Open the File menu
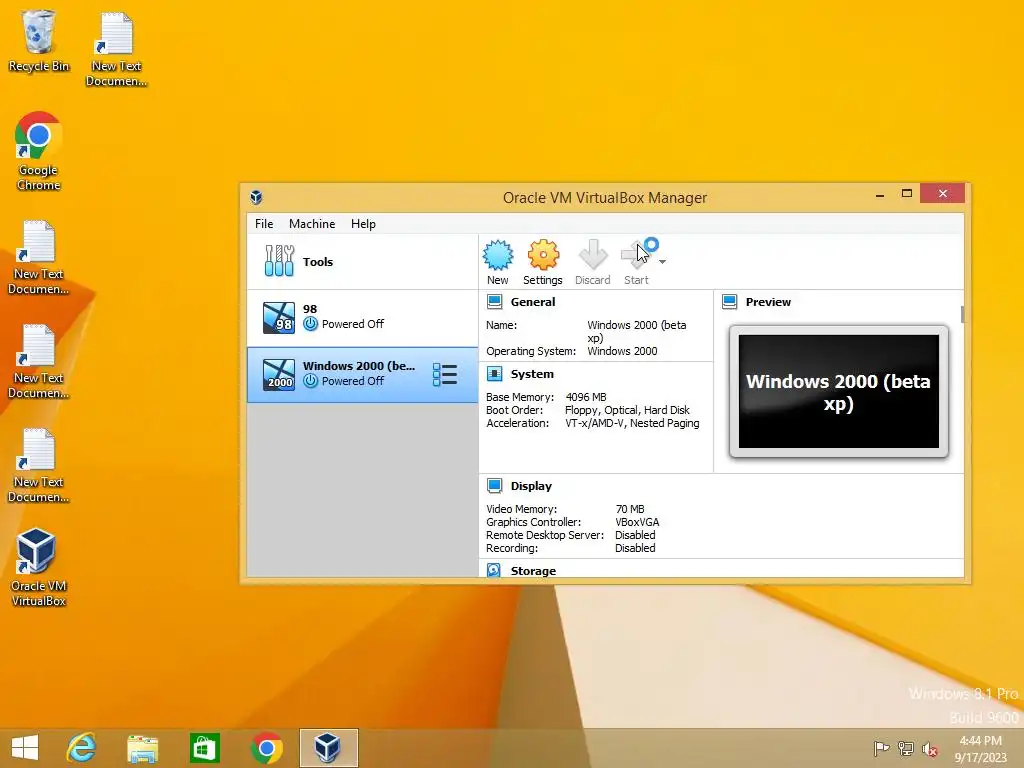The width and height of the screenshot is (1024, 768). coord(264,224)
